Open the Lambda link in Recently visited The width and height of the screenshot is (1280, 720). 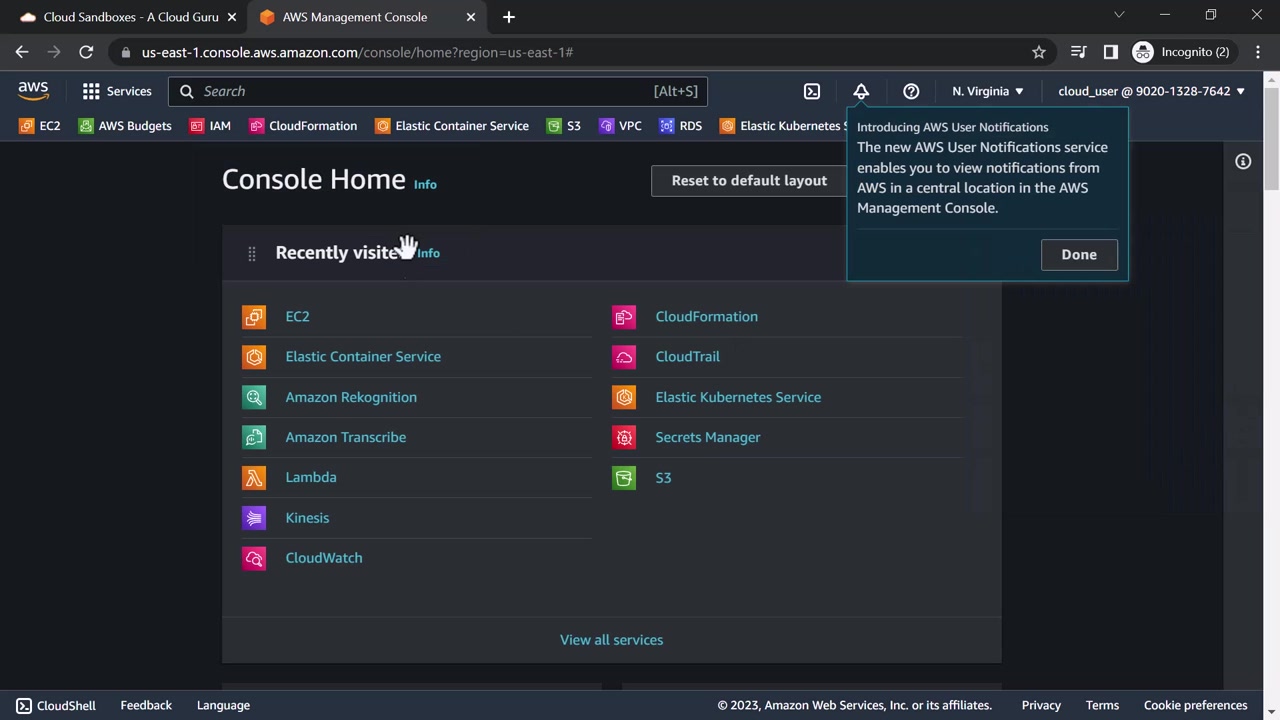click(x=311, y=477)
